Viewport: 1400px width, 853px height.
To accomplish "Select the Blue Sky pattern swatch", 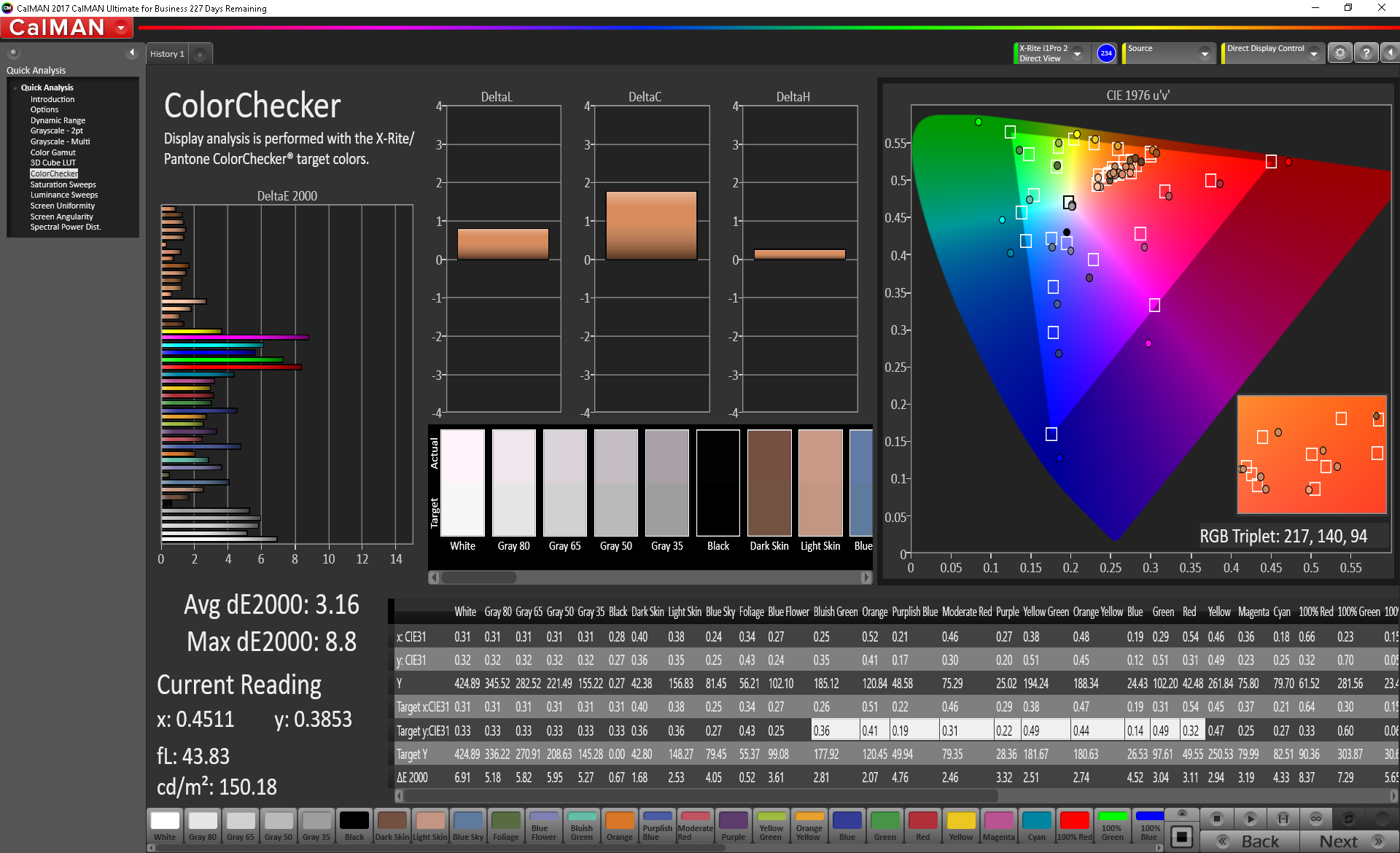I will click(x=468, y=826).
